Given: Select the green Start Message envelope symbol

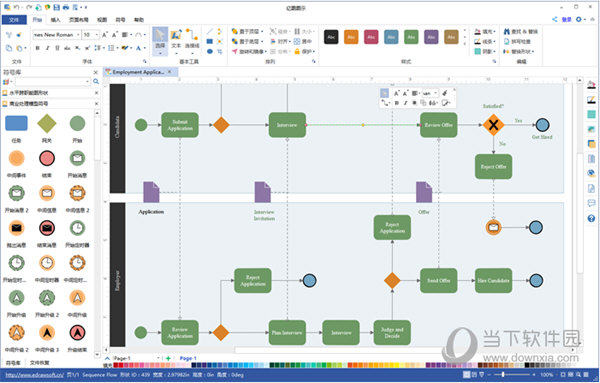Looking at the screenshot, I should point(77,158).
